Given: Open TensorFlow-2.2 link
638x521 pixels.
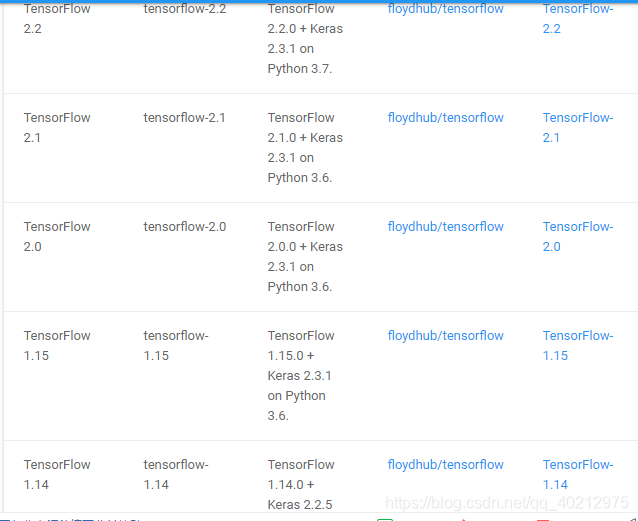Looking at the screenshot, I should [x=578, y=19].
